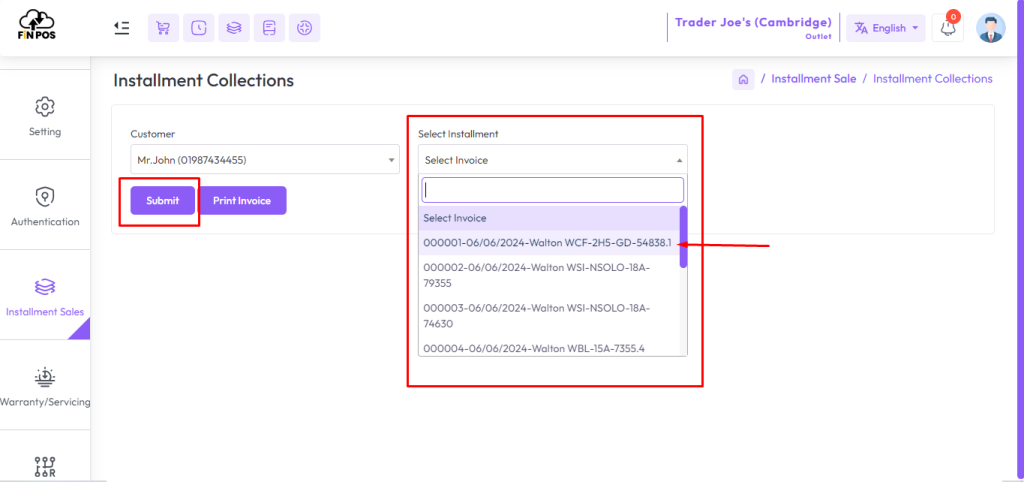Collapse the sidebar with the menu toggle icon
Viewport: 1024px width, 482px height.
121,27
